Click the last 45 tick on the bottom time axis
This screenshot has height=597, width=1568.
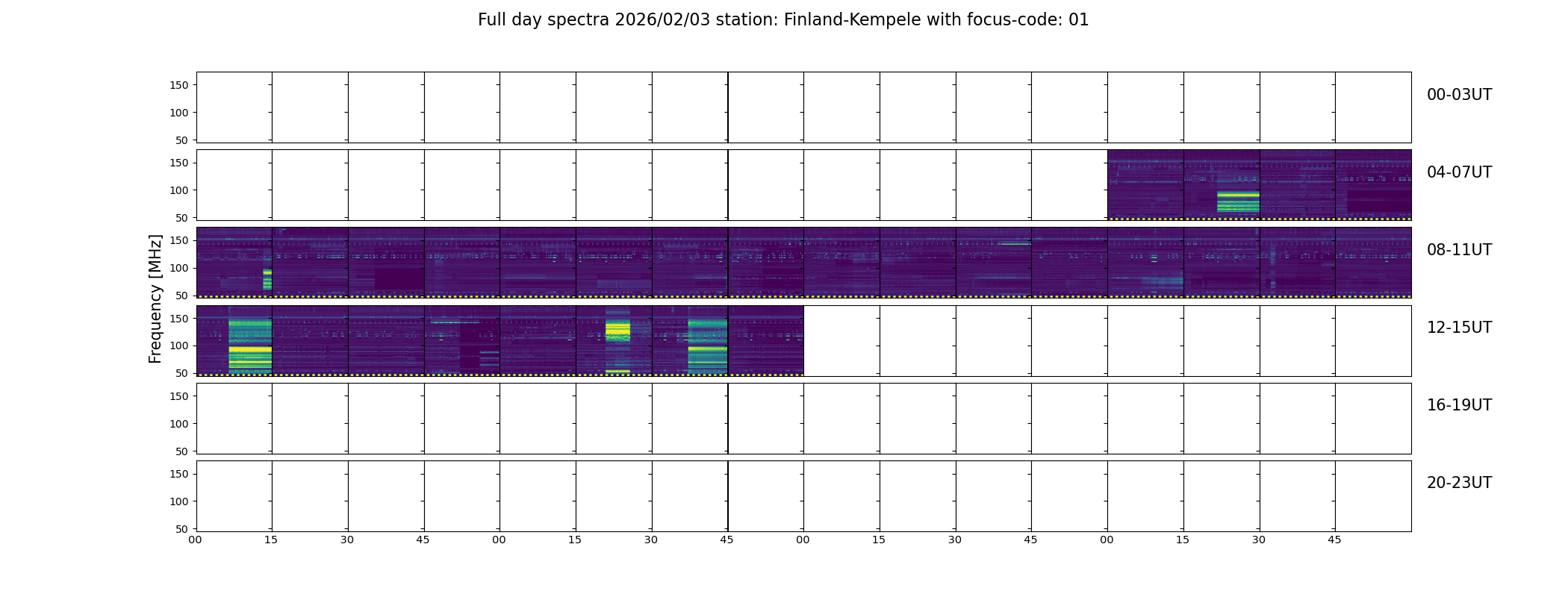(x=1334, y=540)
